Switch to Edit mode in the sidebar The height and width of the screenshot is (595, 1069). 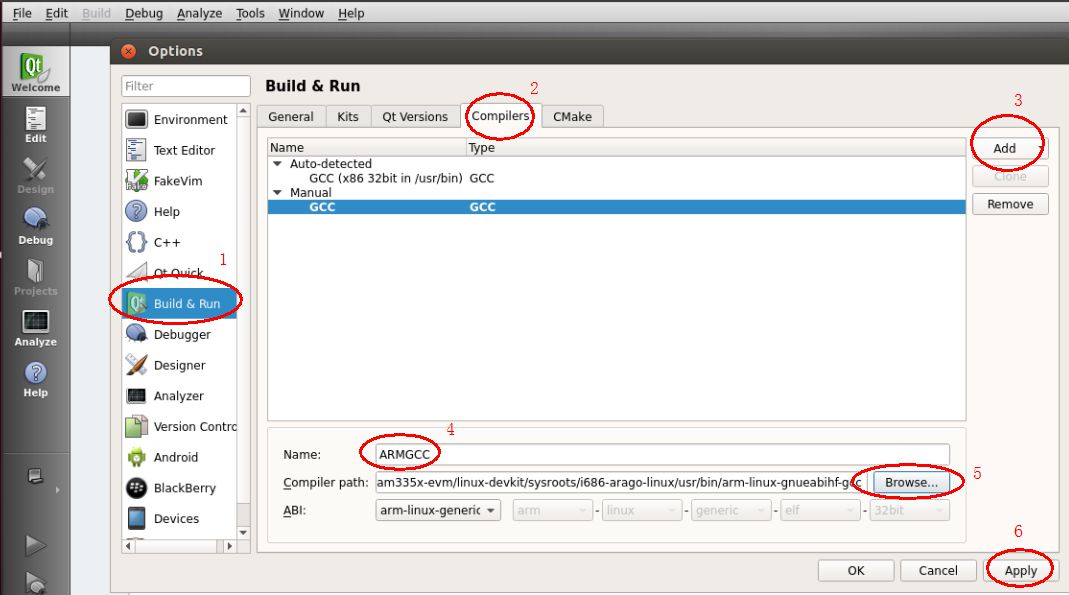point(35,125)
